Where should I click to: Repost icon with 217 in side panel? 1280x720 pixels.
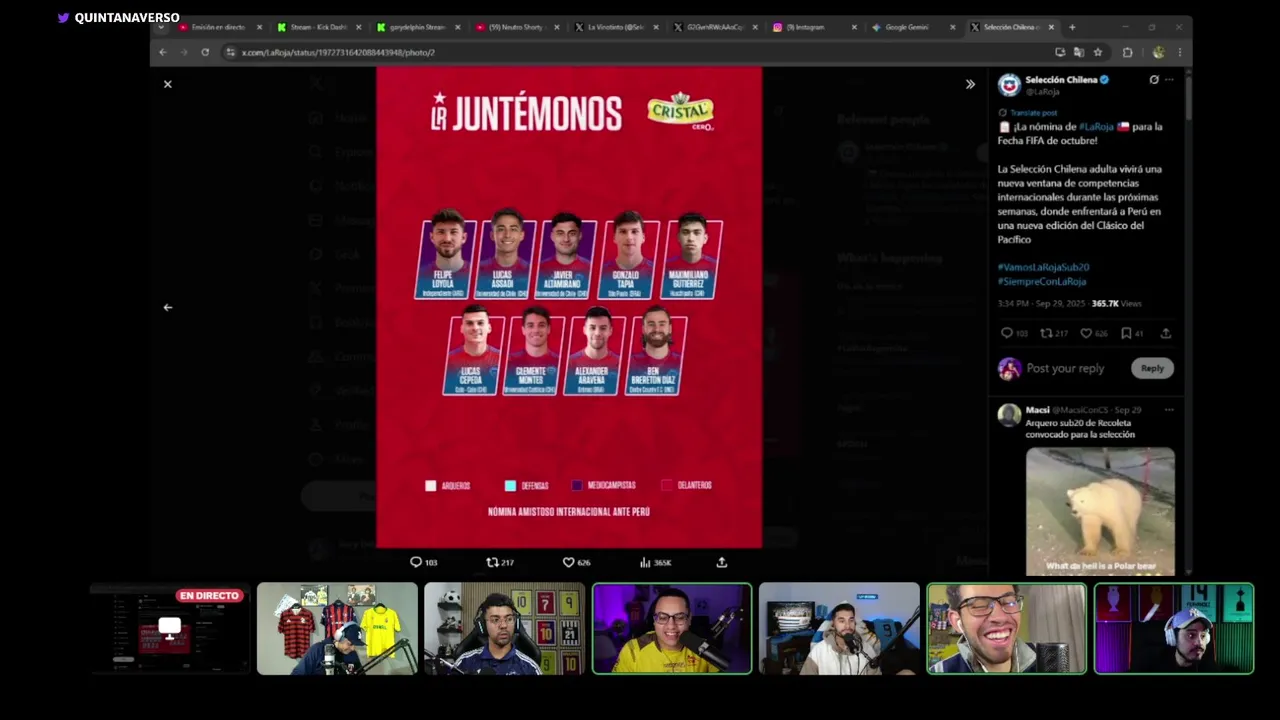[x=1046, y=333]
